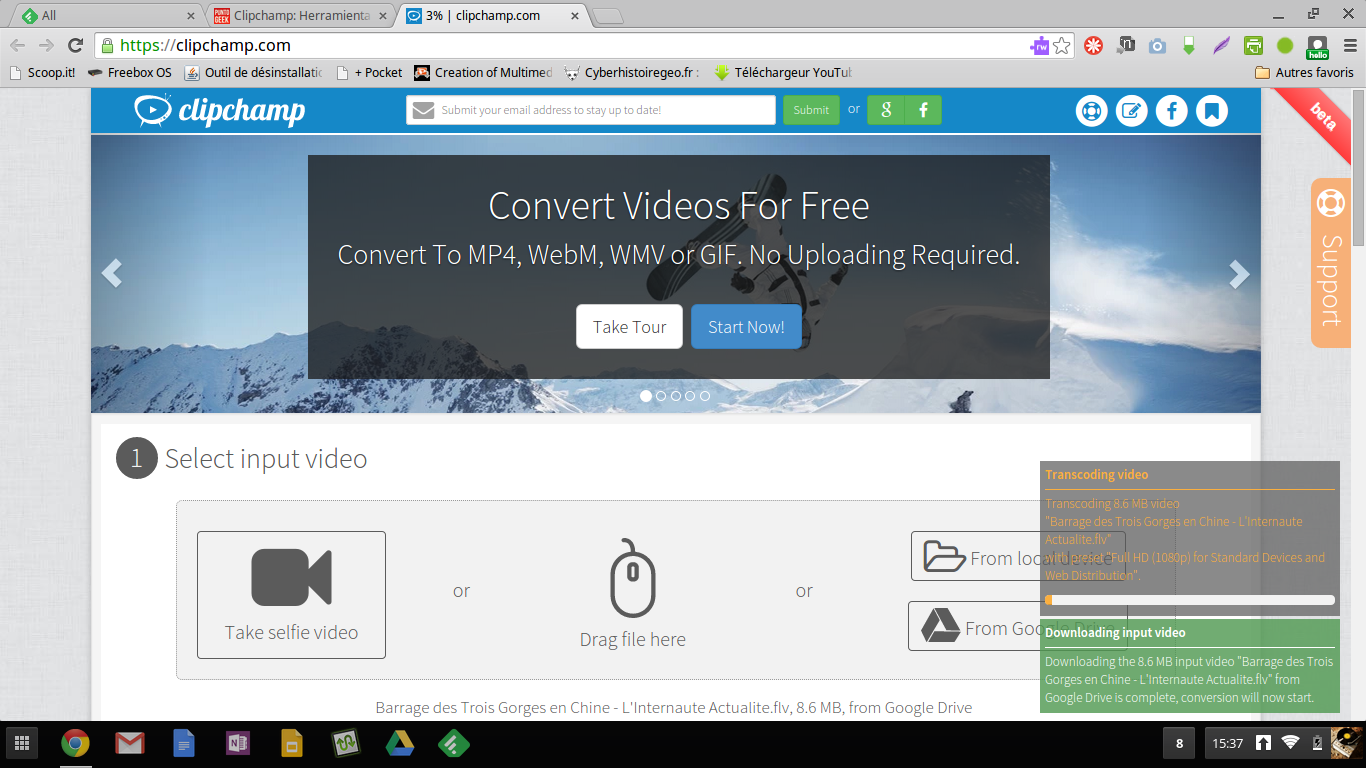Viewport: 1366px width, 768px height.
Task: Click the email address input field
Action: [x=591, y=110]
